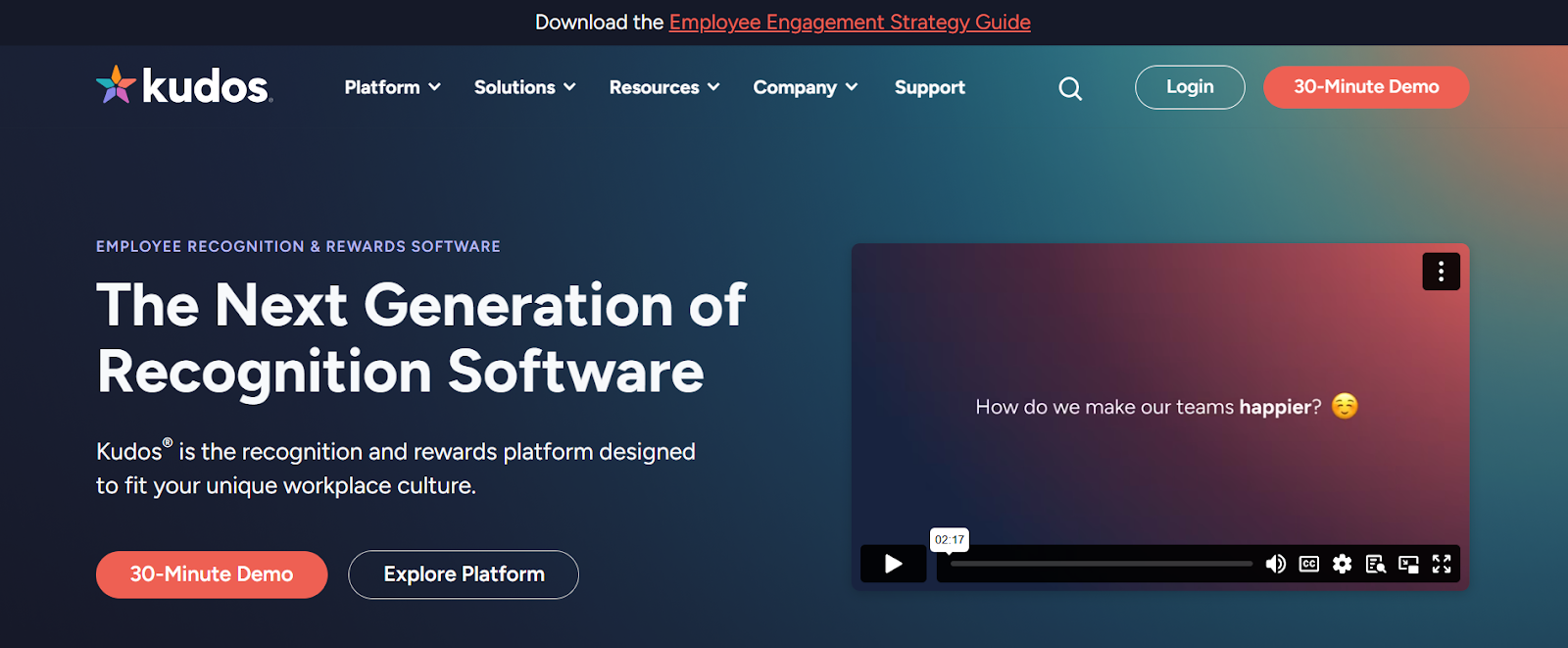Toggle closed captions on the video
This screenshot has height=648, width=1568.
pyautogui.click(x=1309, y=564)
